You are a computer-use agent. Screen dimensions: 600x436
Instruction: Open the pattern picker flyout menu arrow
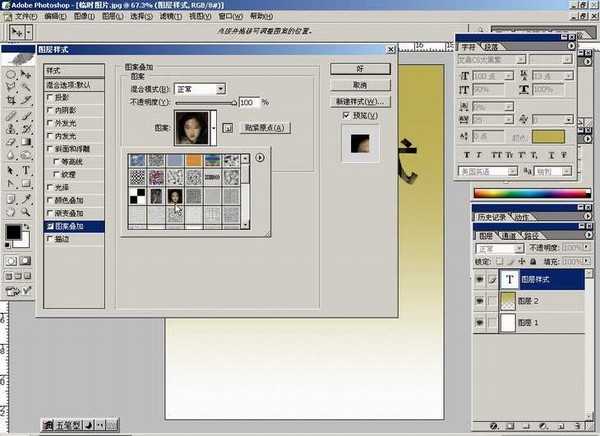point(260,157)
